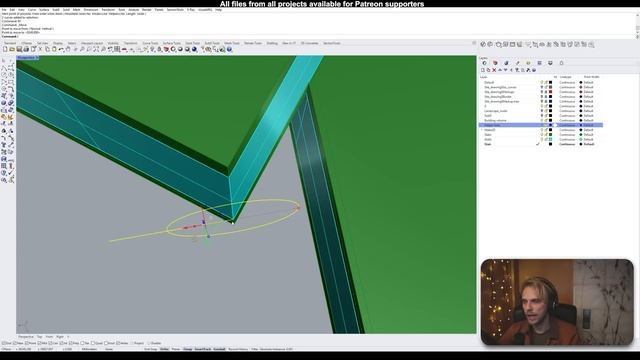
Task: Toggle Default layer visibility light bulb
Action: click(542, 82)
